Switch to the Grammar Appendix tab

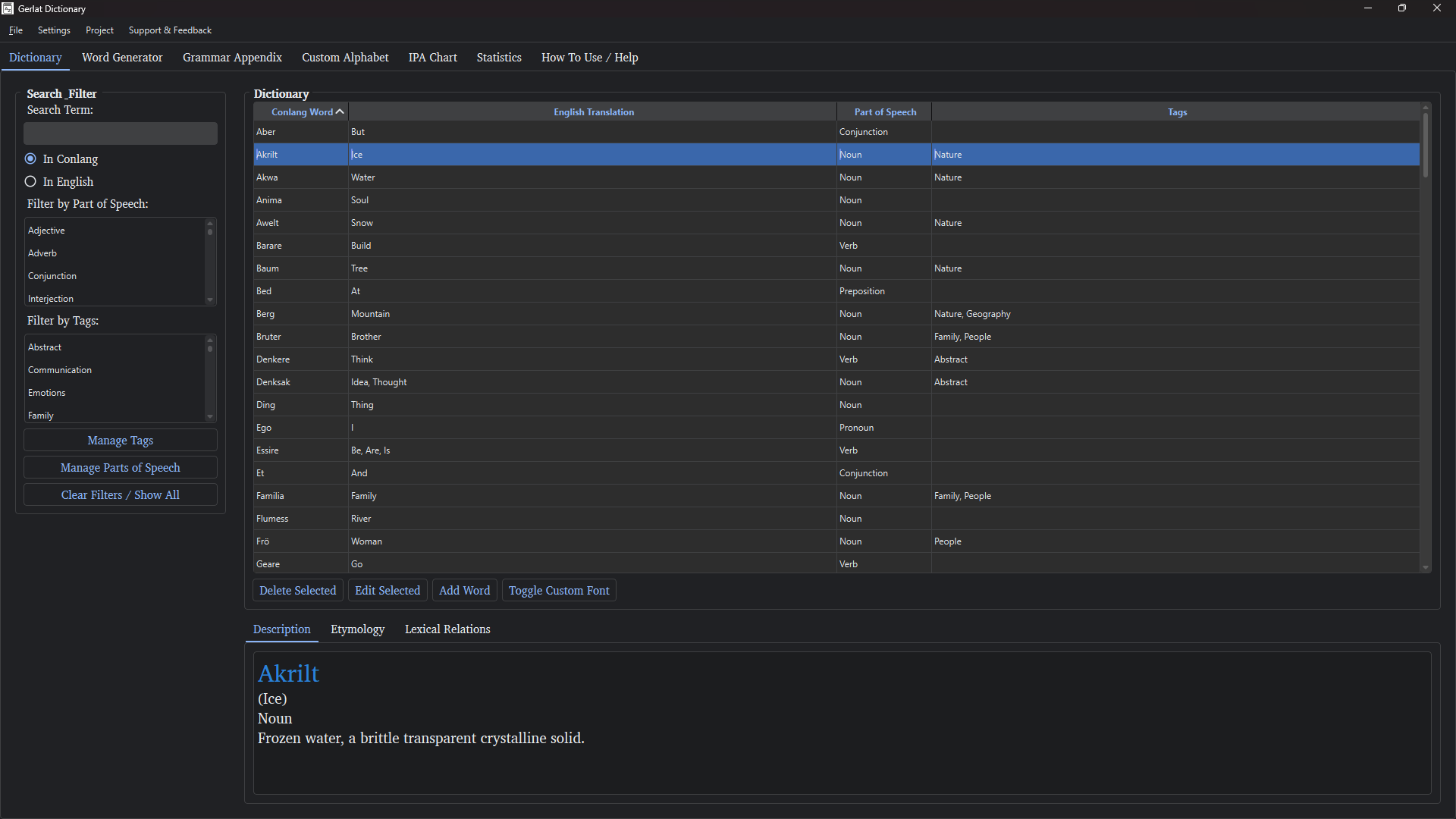click(x=232, y=58)
